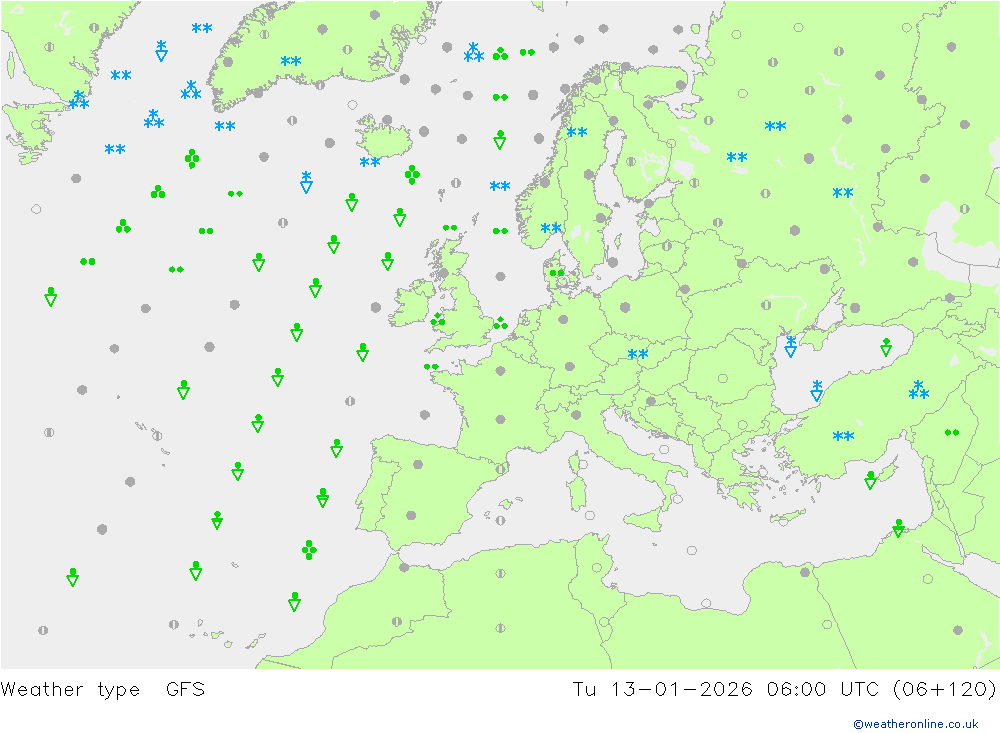Select the gray cloud dot over Iceland
This screenshot has height=733, width=1000.
coord(387,120)
